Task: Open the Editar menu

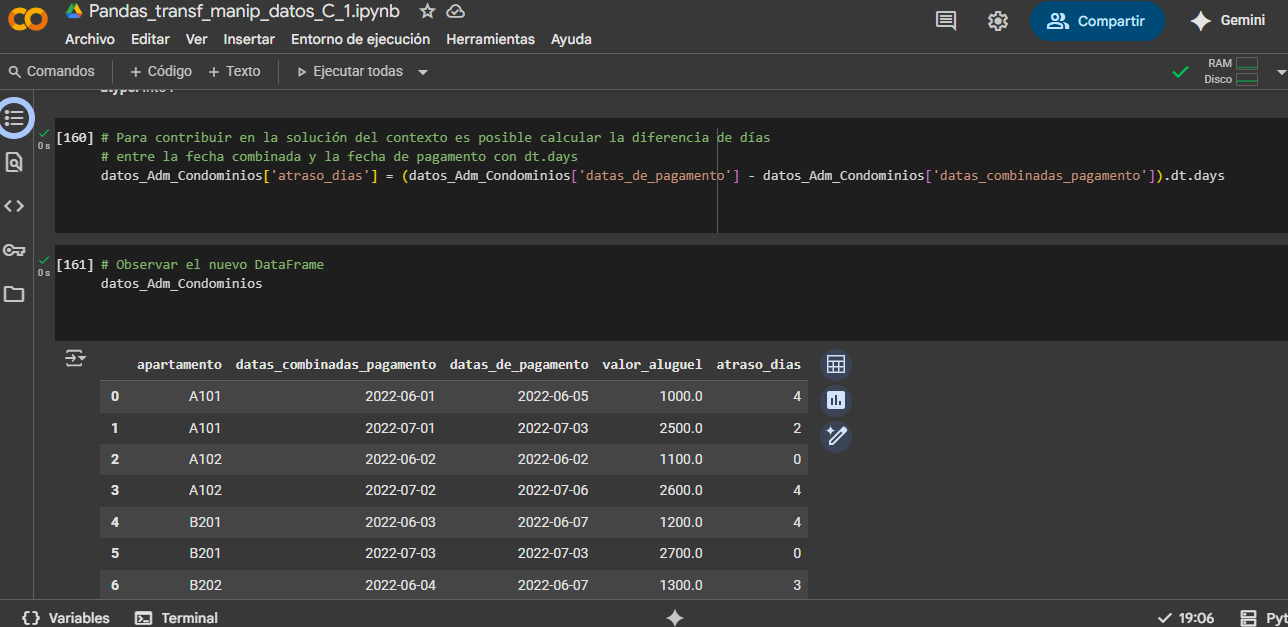Action: [x=150, y=39]
